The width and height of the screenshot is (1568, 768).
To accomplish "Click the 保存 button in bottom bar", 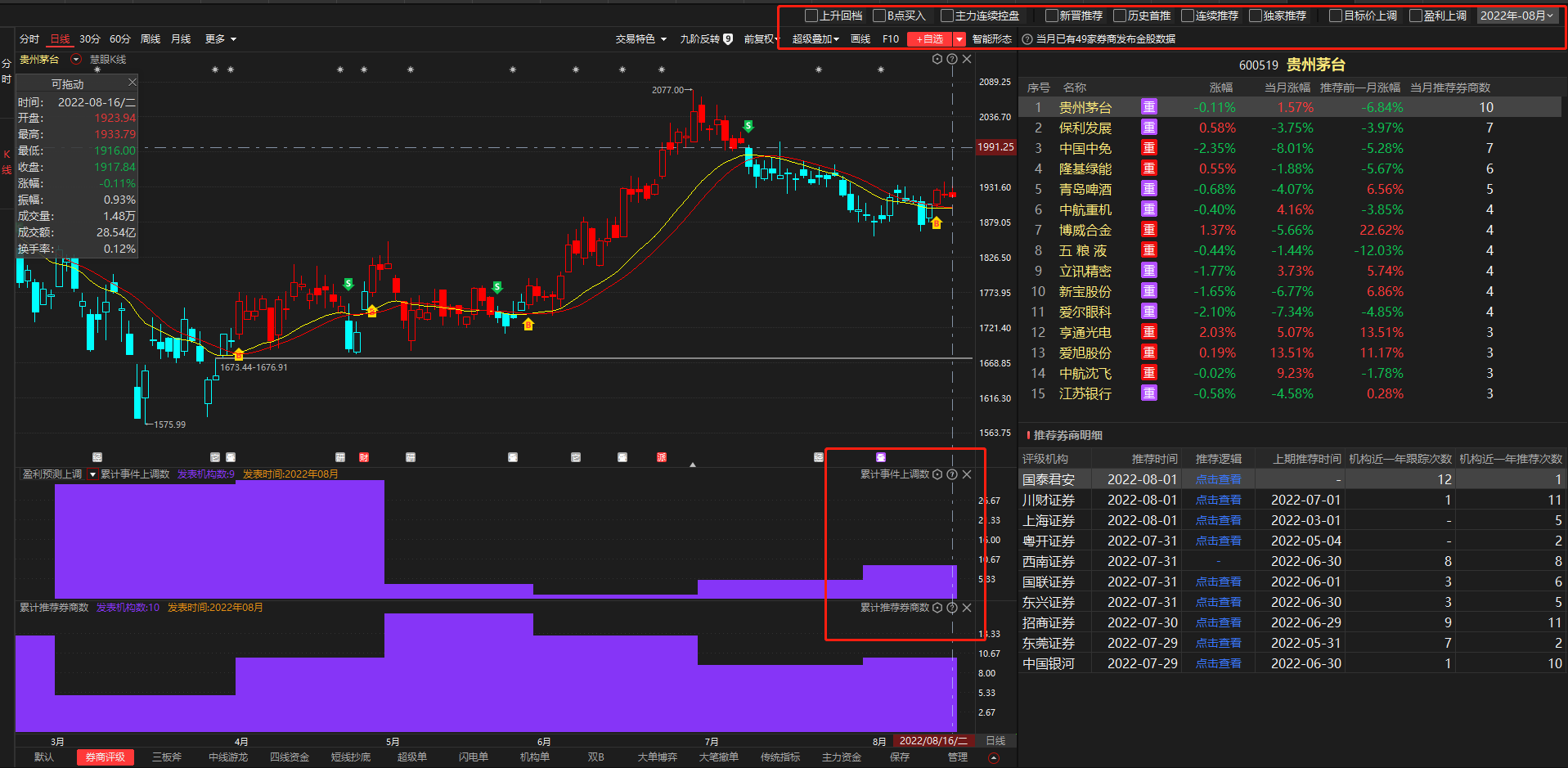I will [x=900, y=757].
